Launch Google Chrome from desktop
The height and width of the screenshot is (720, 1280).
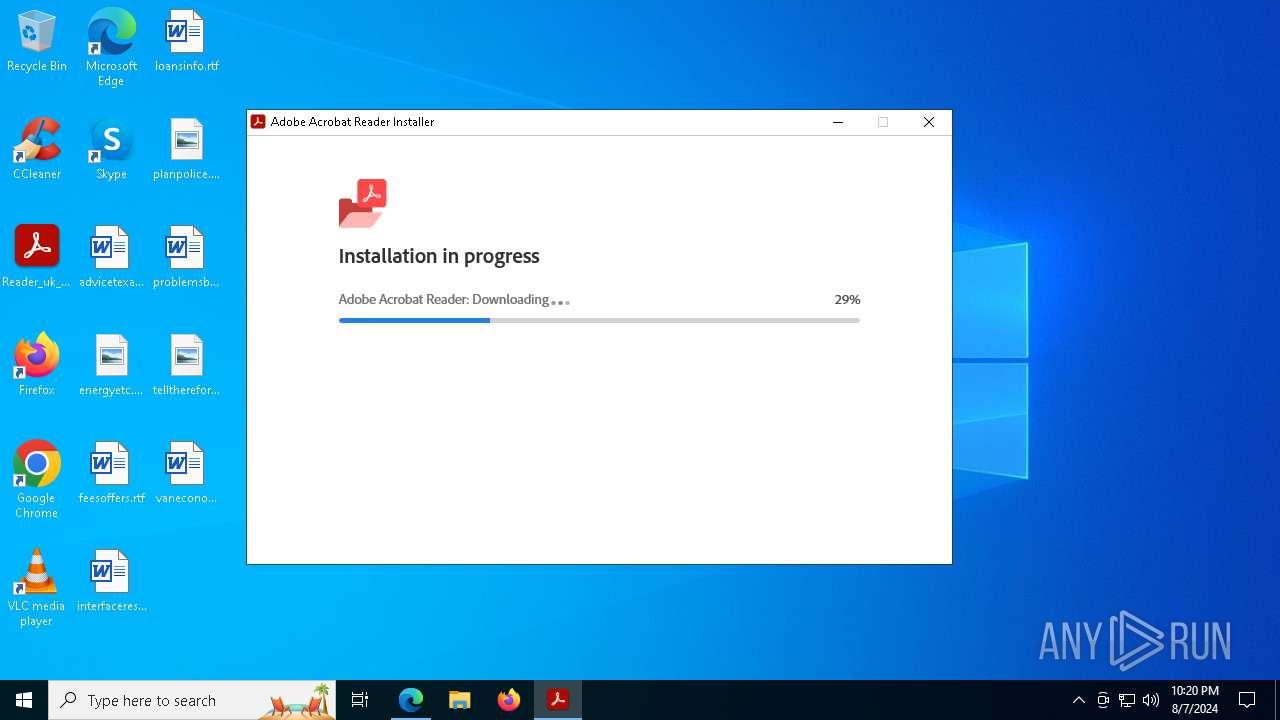click(x=37, y=480)
